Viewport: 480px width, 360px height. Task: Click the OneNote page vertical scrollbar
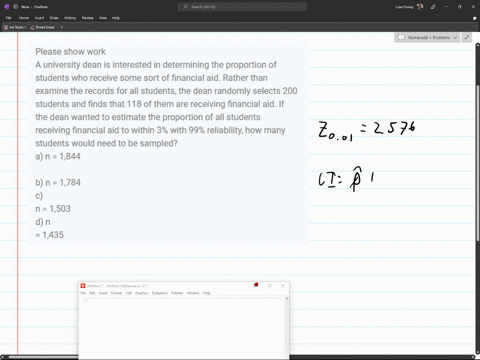tap(477, 163)
